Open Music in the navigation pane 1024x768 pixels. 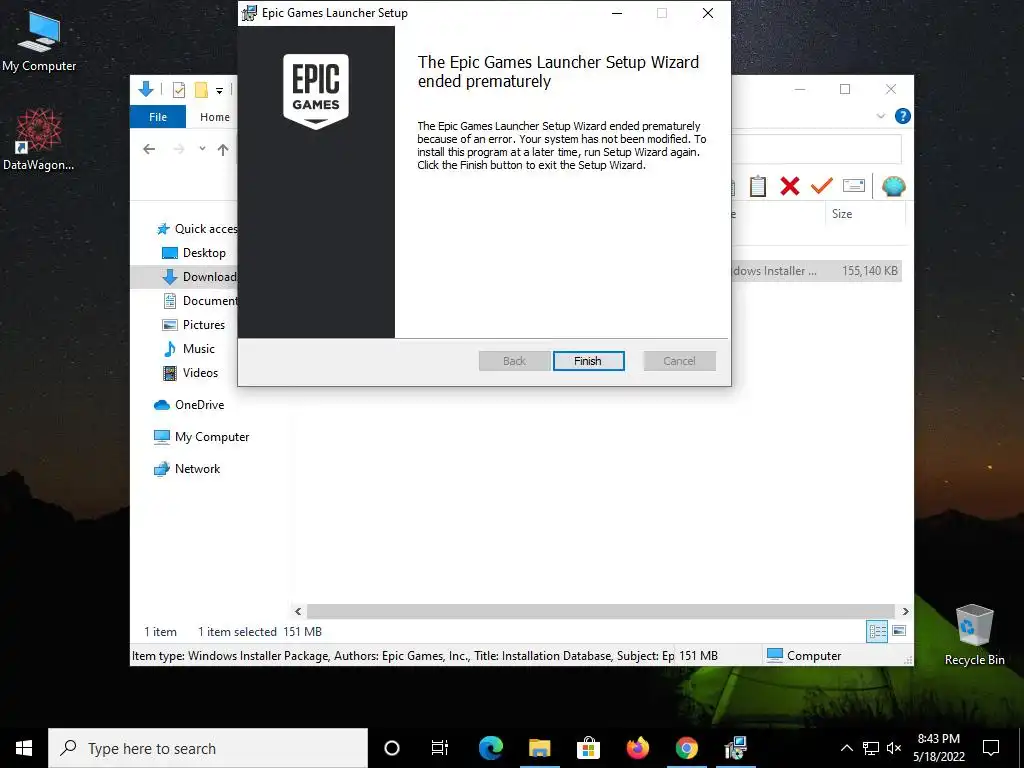click(x=189, y=349)
